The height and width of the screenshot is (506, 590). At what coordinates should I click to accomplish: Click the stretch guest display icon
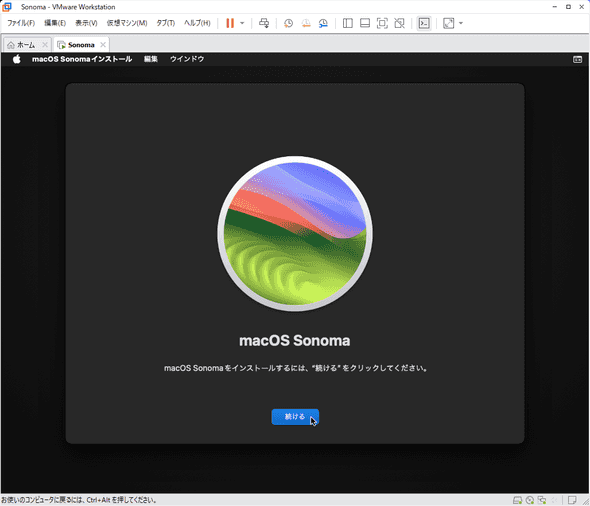click(449, 23)
